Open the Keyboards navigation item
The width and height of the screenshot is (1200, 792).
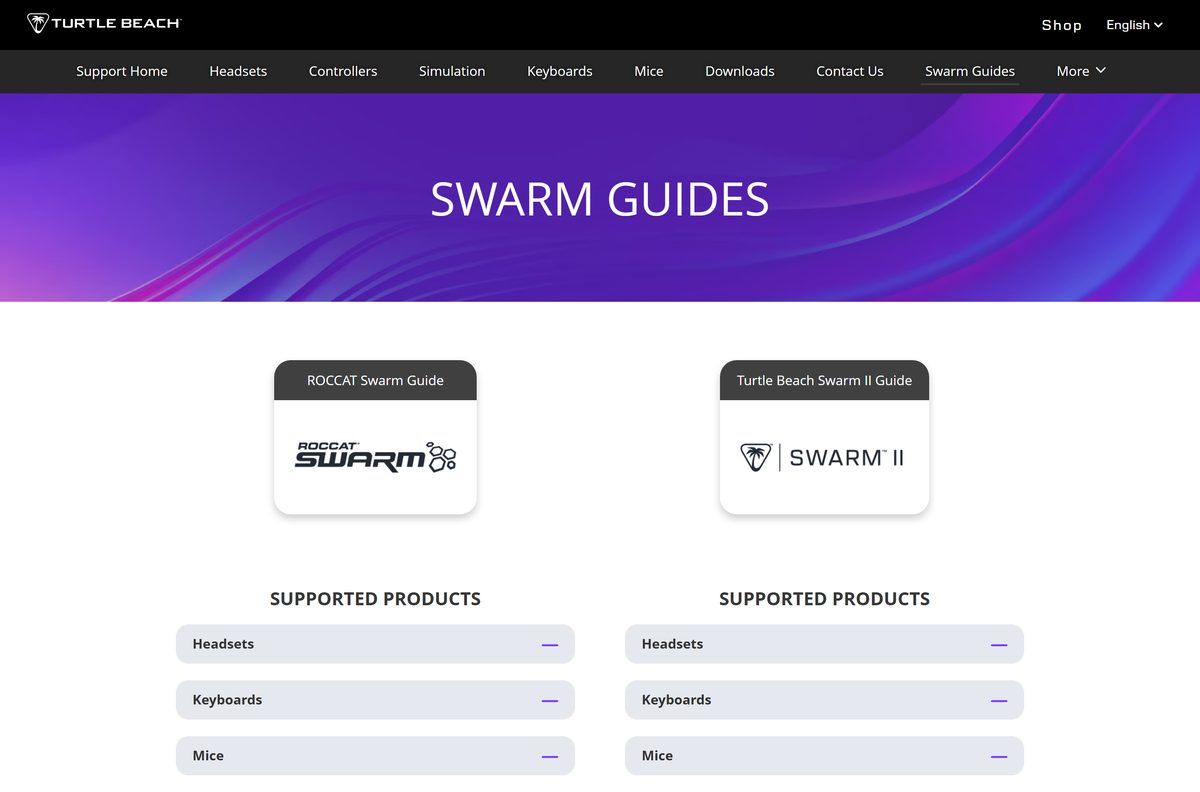pos(560,71)
